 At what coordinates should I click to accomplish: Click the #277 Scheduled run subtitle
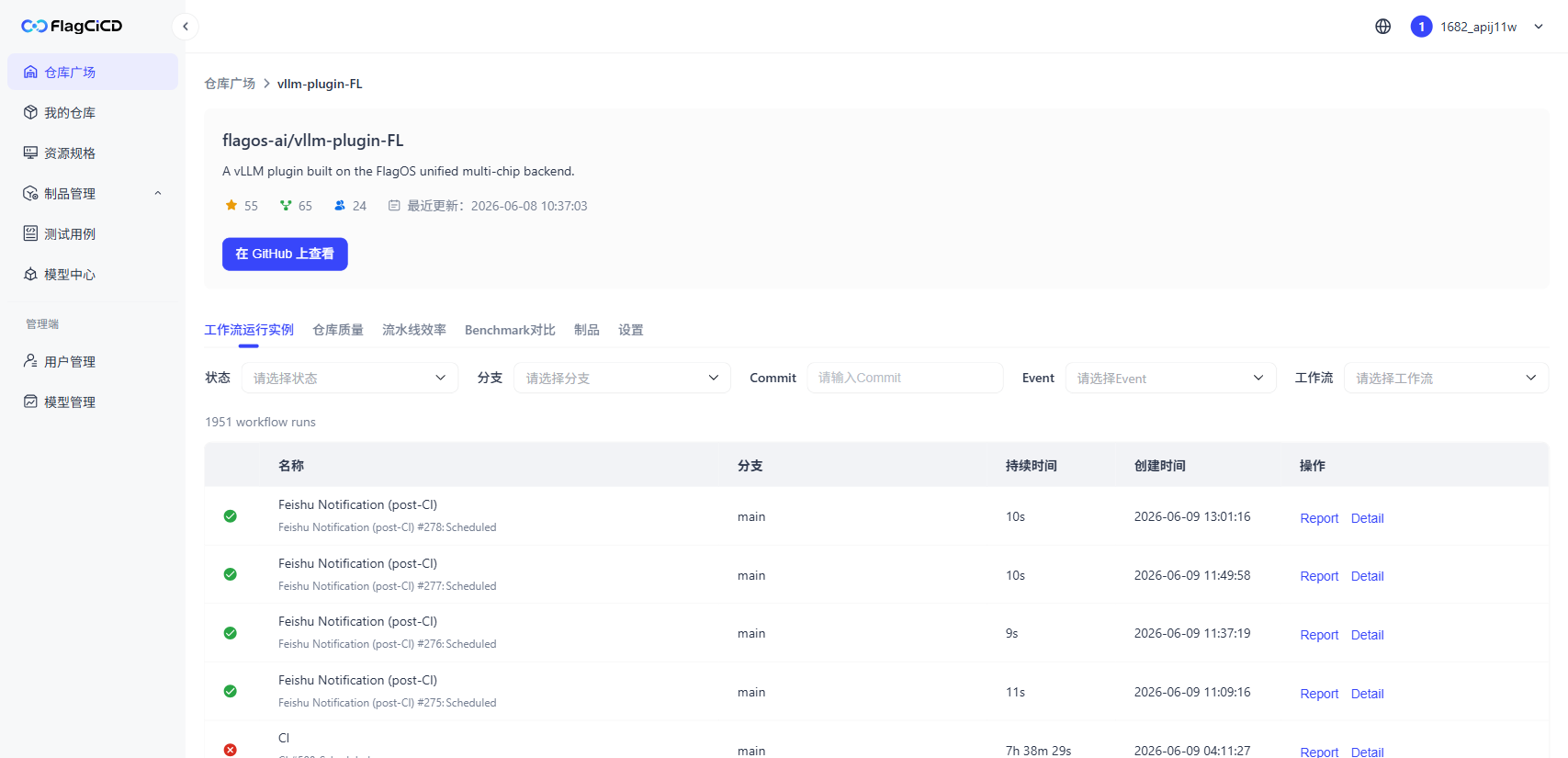(387, 586)
